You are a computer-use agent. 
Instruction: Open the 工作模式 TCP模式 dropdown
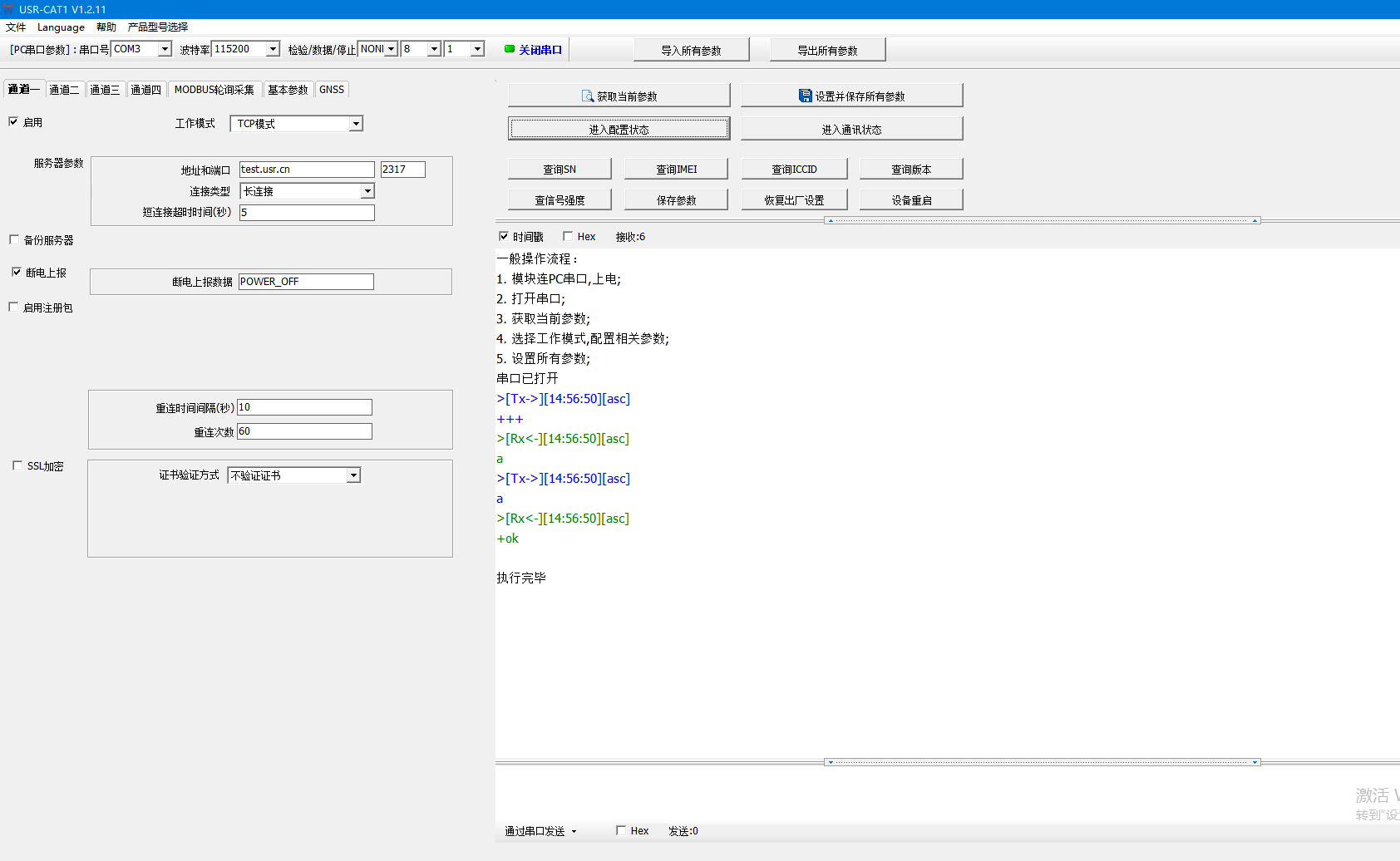coord(356,124)
